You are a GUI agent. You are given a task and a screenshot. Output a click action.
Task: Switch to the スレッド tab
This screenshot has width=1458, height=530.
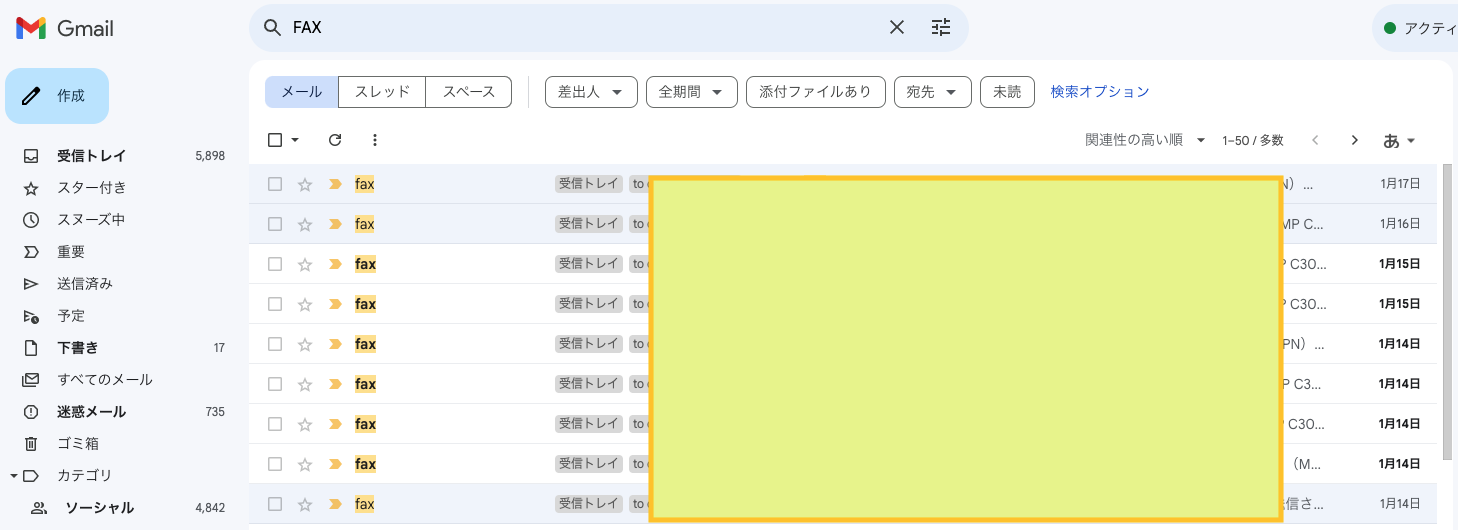(382, 92)
